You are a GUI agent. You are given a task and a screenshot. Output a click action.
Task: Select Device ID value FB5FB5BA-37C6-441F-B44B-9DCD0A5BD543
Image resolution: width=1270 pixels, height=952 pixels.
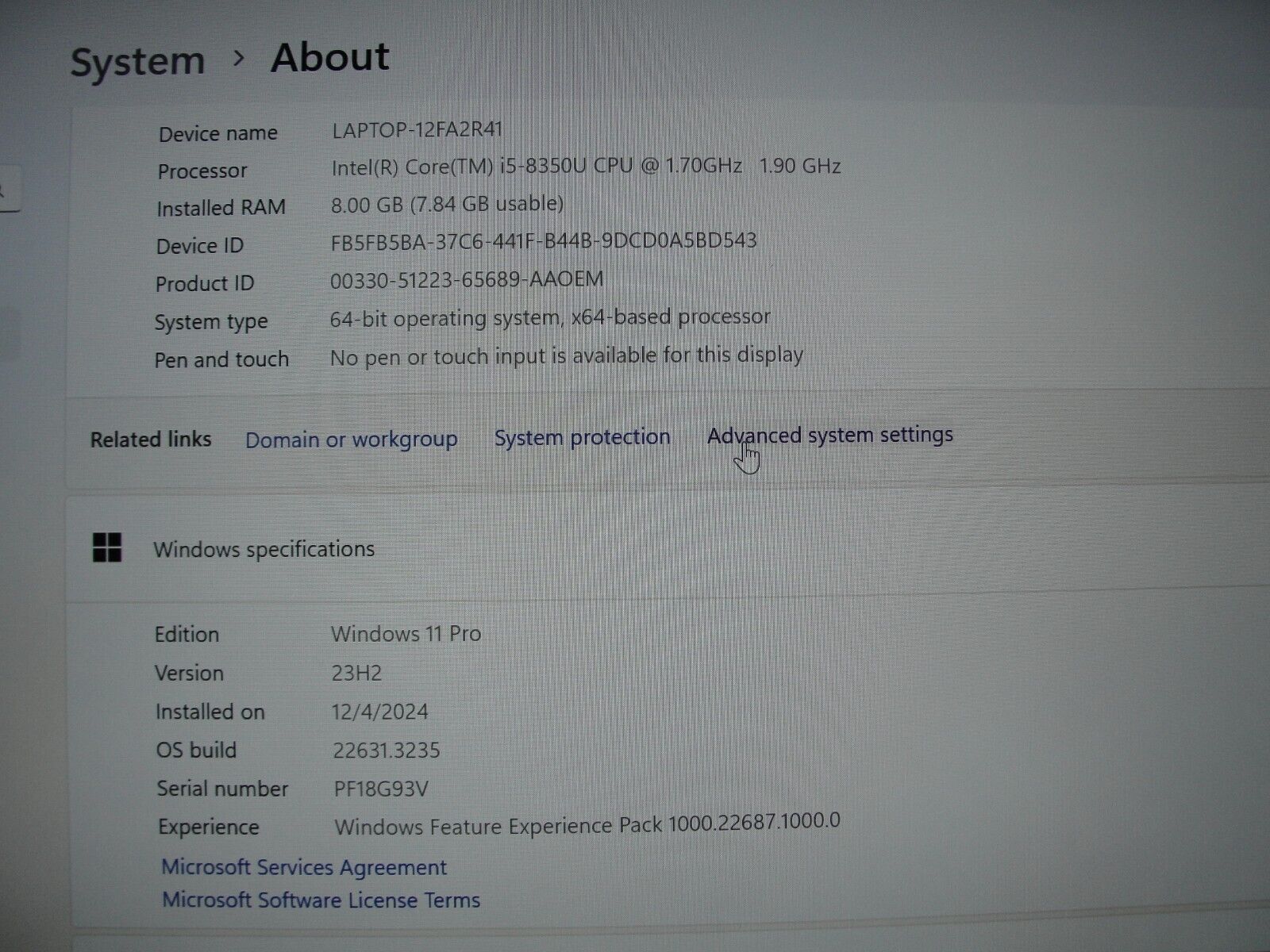544,241
